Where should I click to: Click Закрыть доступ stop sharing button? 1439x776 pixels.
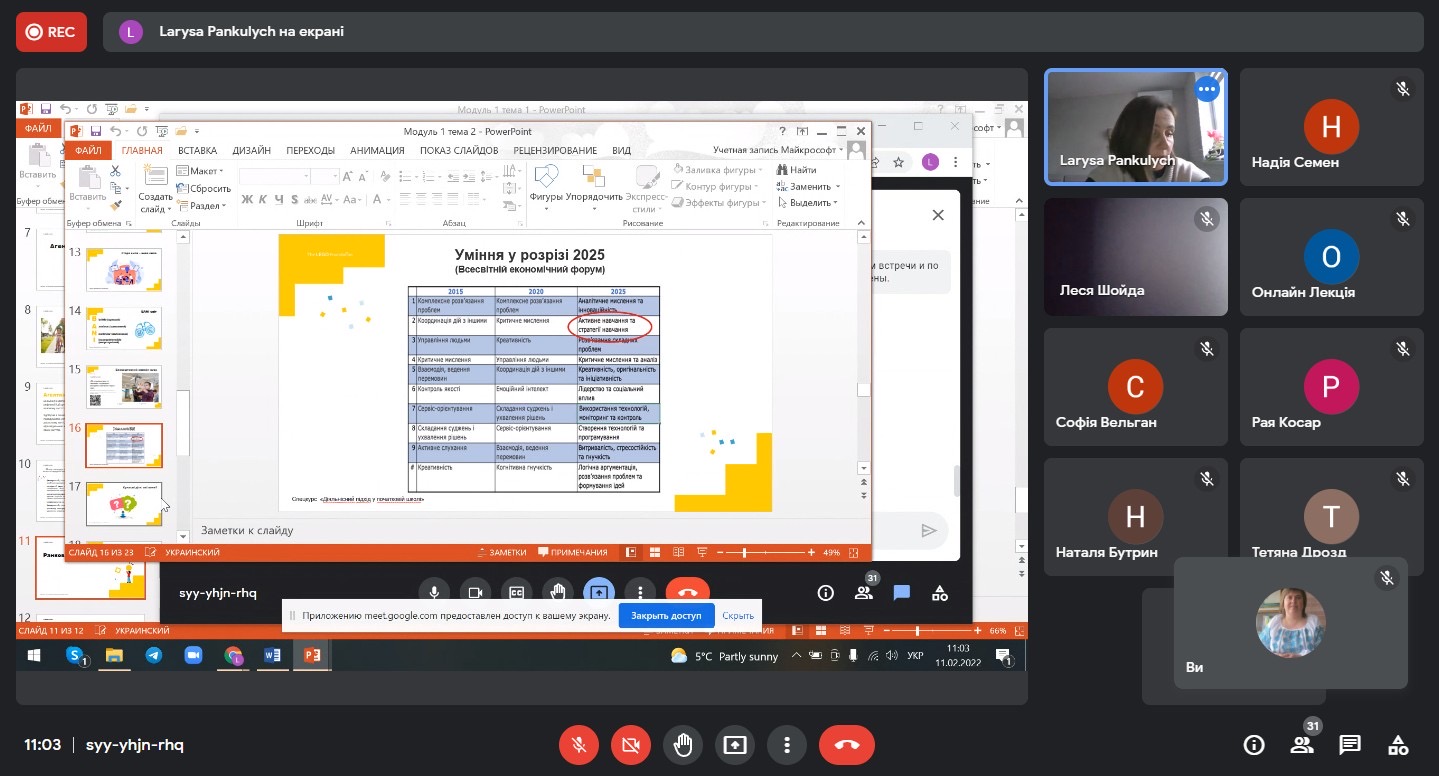pos(667,616)
